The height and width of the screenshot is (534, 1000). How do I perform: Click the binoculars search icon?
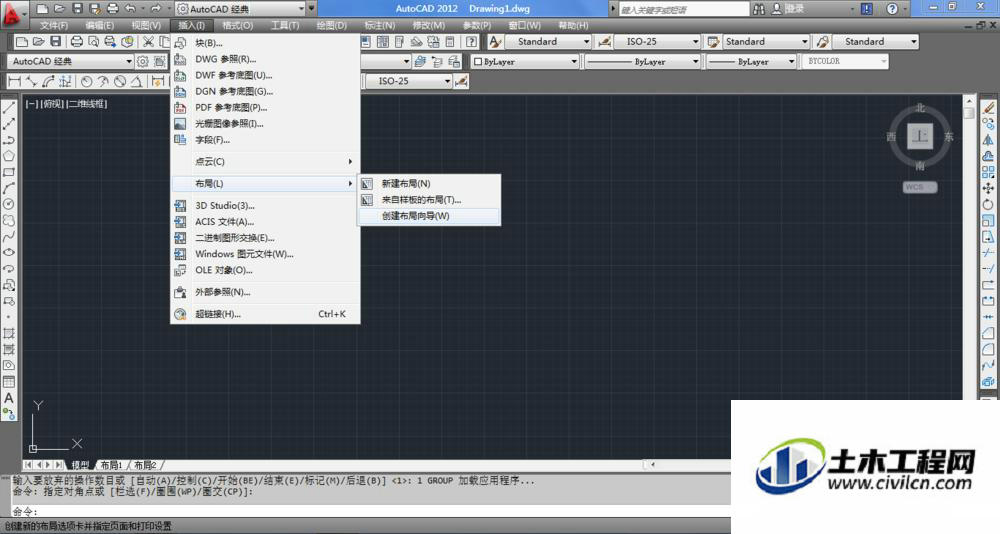759,9
